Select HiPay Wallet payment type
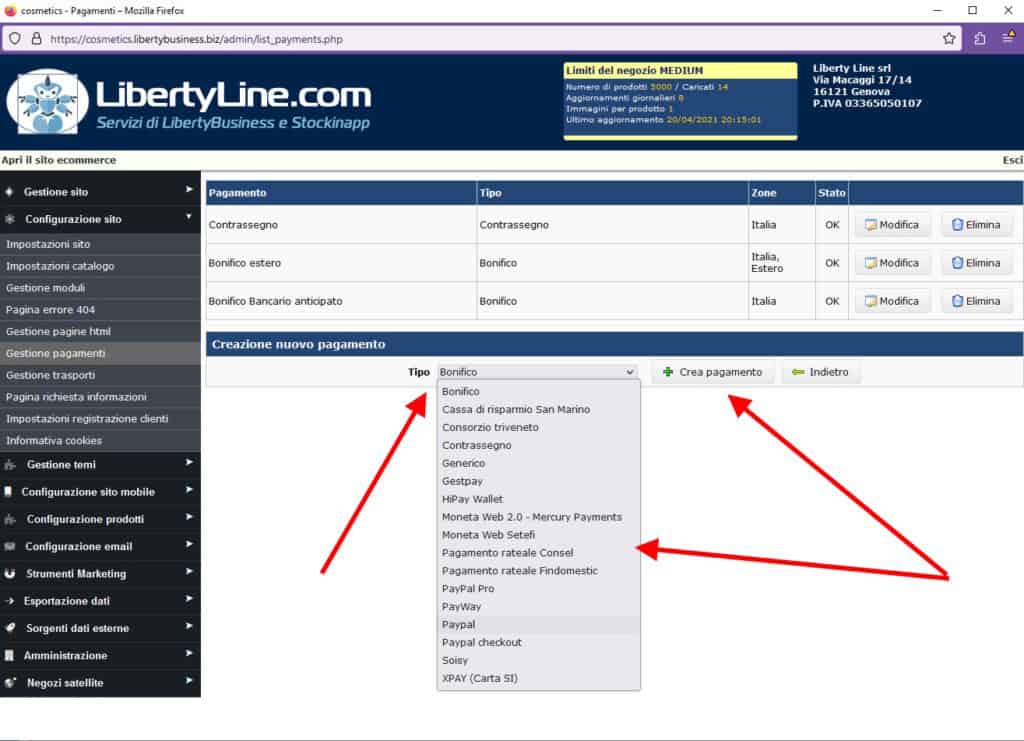1024x741 pixels. pos(538,499)
